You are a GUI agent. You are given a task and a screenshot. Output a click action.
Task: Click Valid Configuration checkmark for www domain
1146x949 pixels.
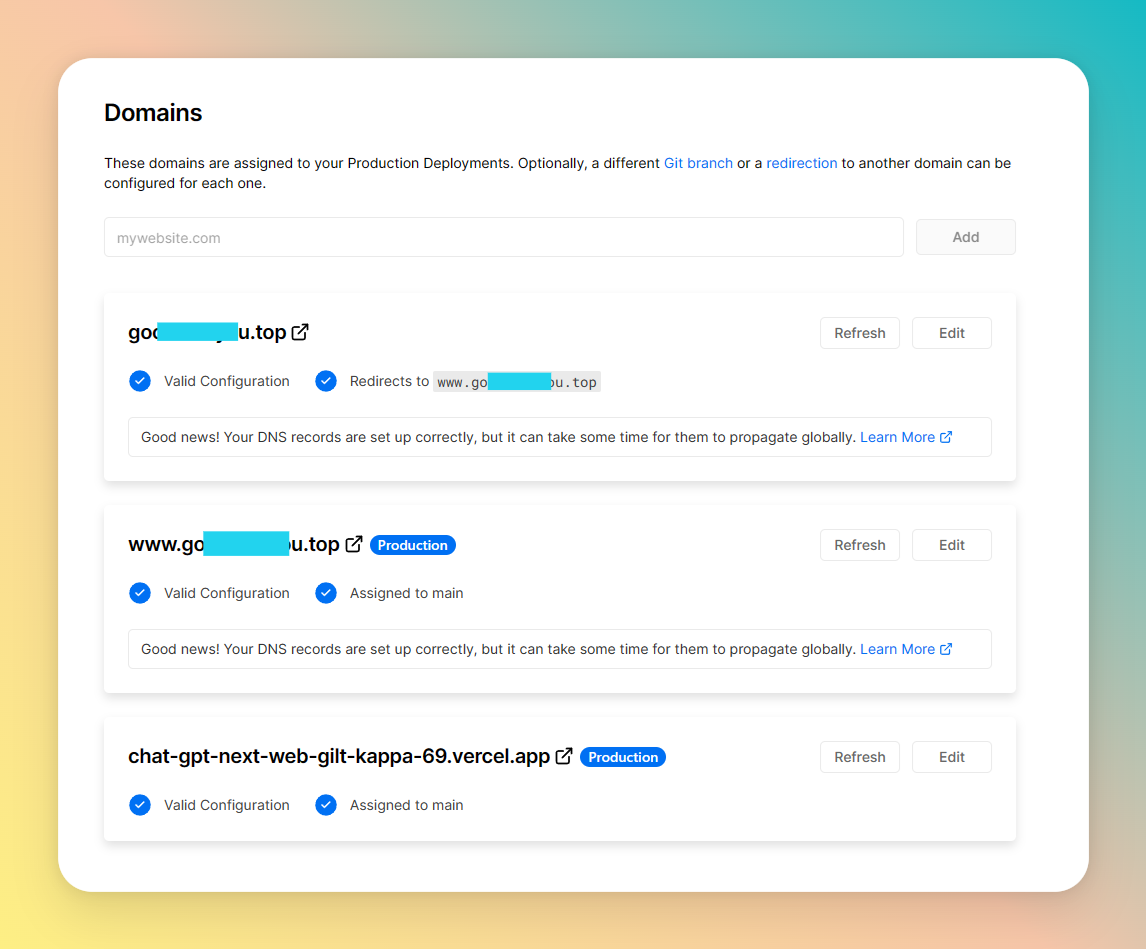coord(140,593)
